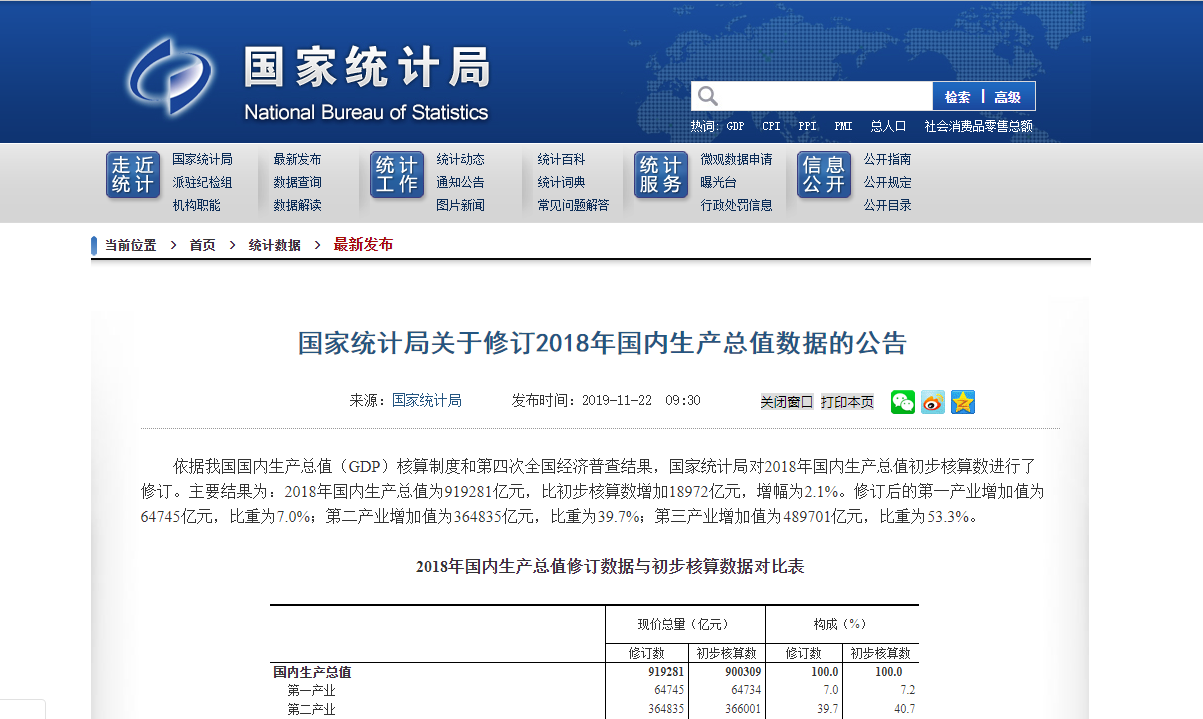Go to 常见问题解答 in navigation

[573, 205]
